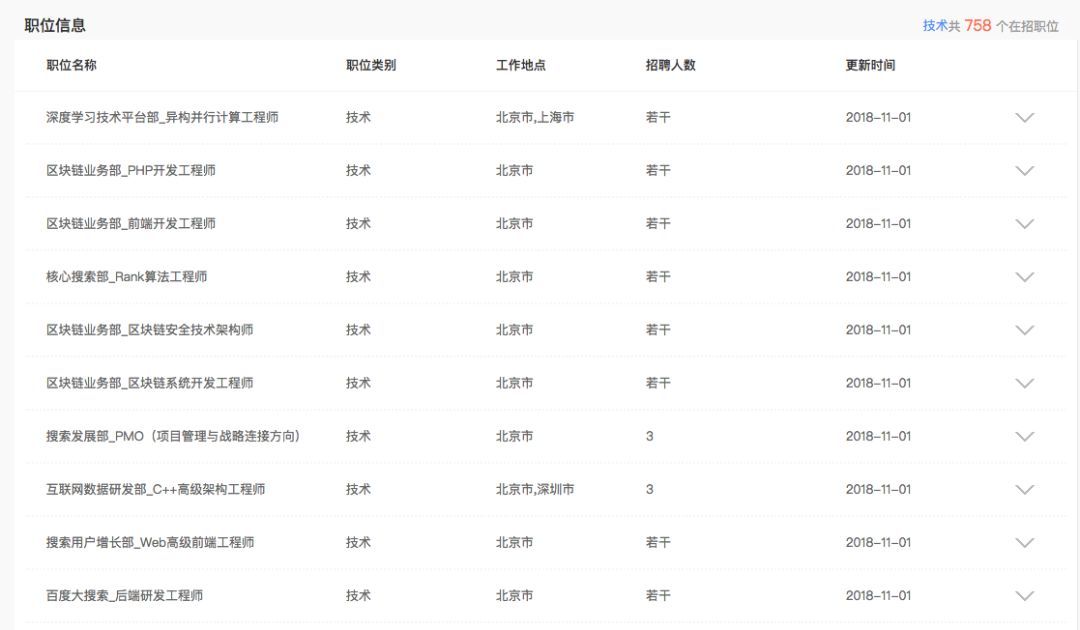
Task: Expand the 区块链系统开发工程师 row chevron
Action: point(1024,383)
